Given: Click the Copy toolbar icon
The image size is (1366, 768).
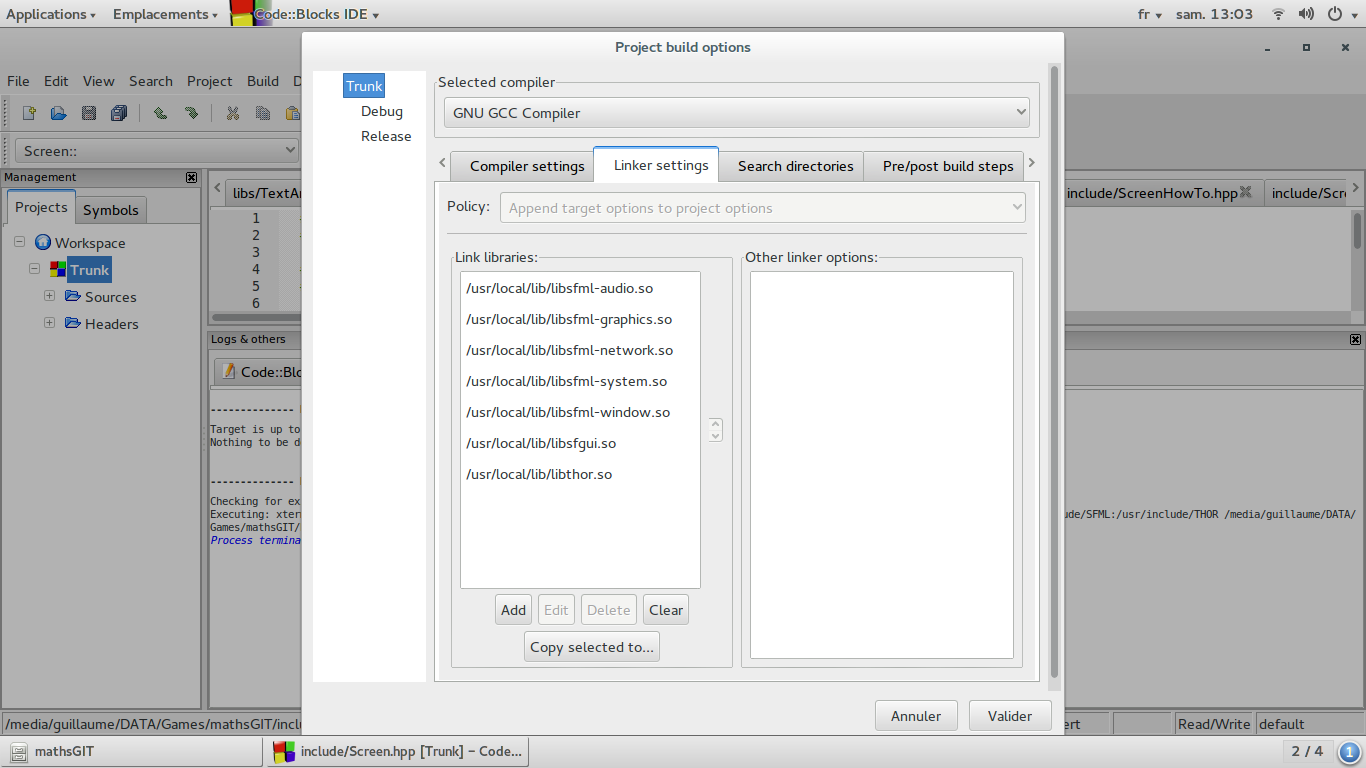Looking at the screenshot, I should [x=263, y=113].
